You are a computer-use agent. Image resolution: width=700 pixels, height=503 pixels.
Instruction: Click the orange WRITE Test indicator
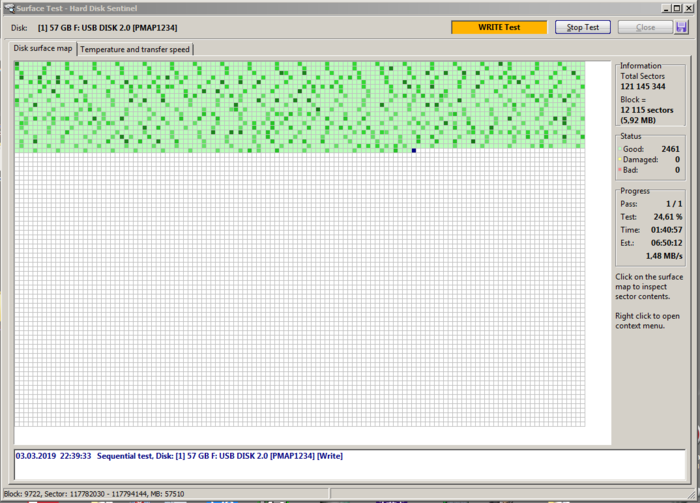pos(499,27)
